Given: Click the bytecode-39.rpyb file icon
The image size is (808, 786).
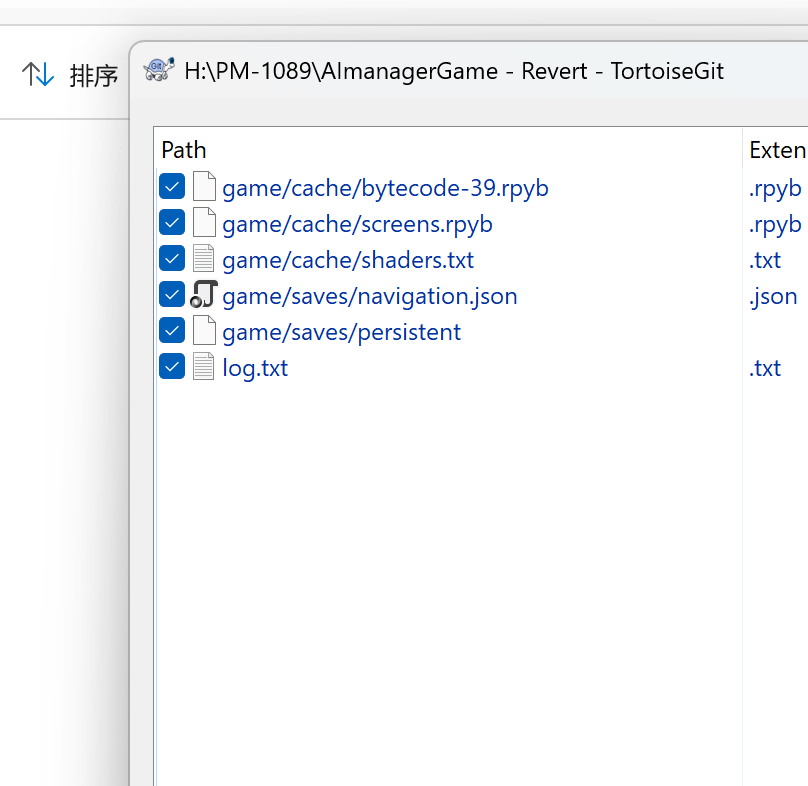Looking at the screenshot, I should pos(204,186).
